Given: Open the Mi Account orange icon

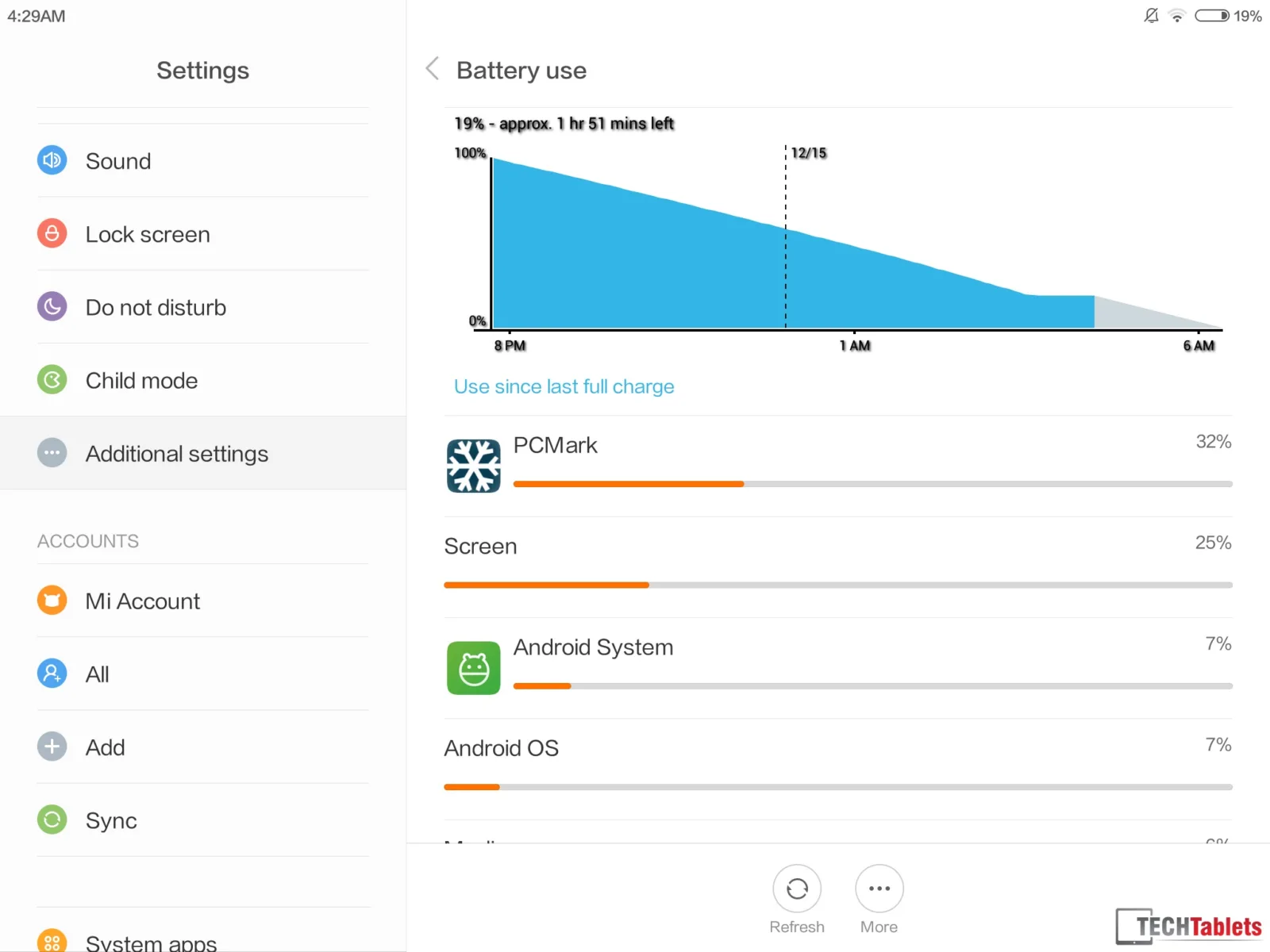Looking at the screenshot, I should point(52,600).
